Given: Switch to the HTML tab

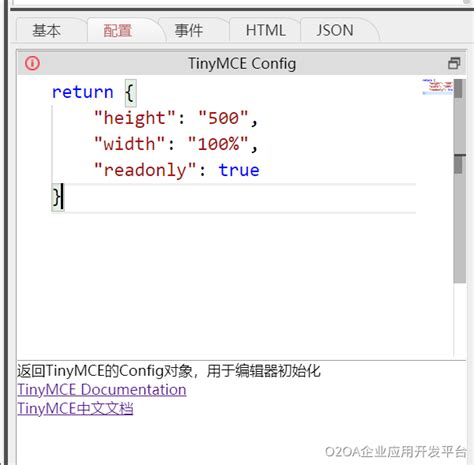Looking at the screenshot, I should click(x=265, y=31).
